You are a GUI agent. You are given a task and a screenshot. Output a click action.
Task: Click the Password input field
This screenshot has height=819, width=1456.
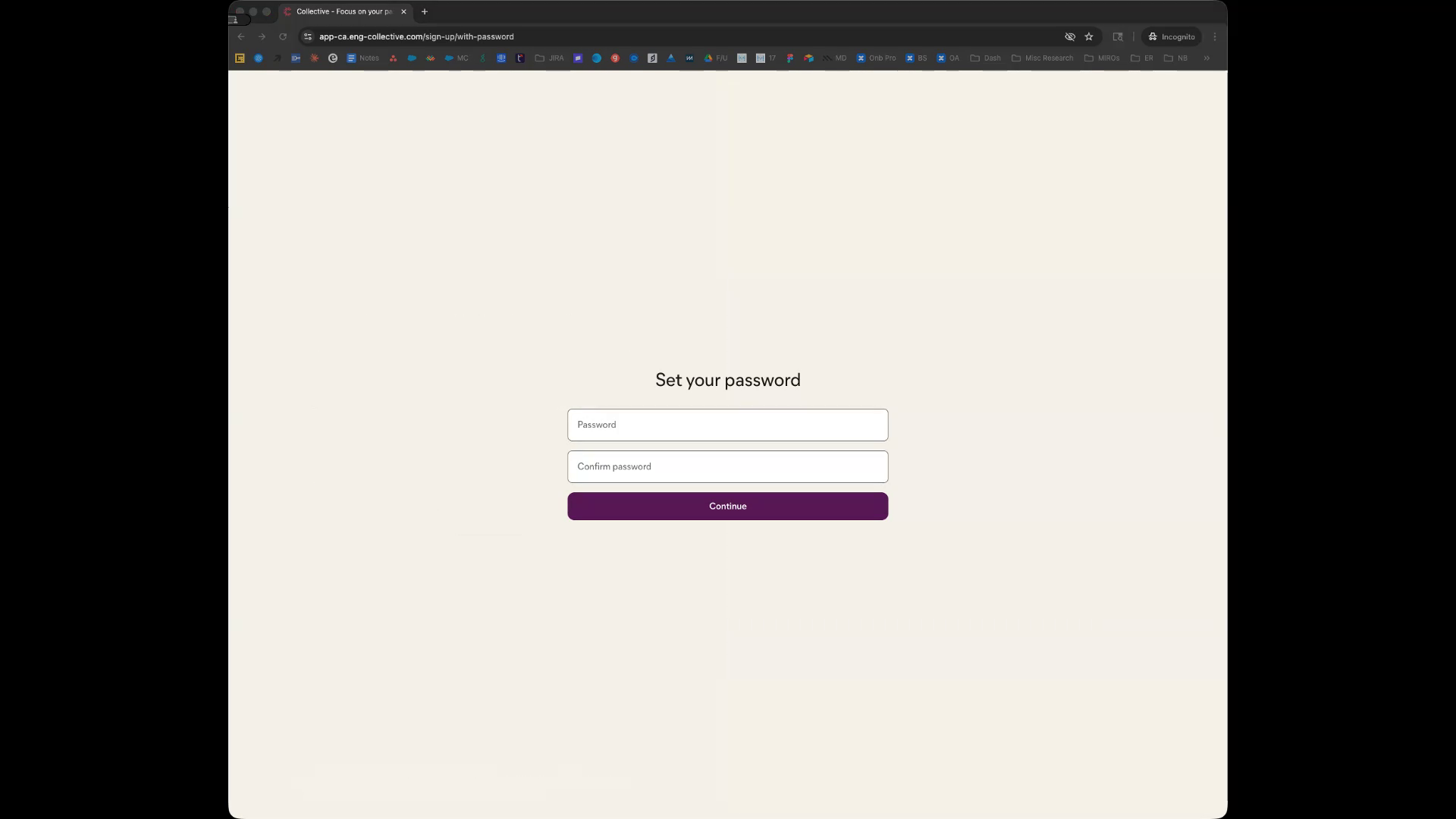pyautogui.click(x=727, y=425)
